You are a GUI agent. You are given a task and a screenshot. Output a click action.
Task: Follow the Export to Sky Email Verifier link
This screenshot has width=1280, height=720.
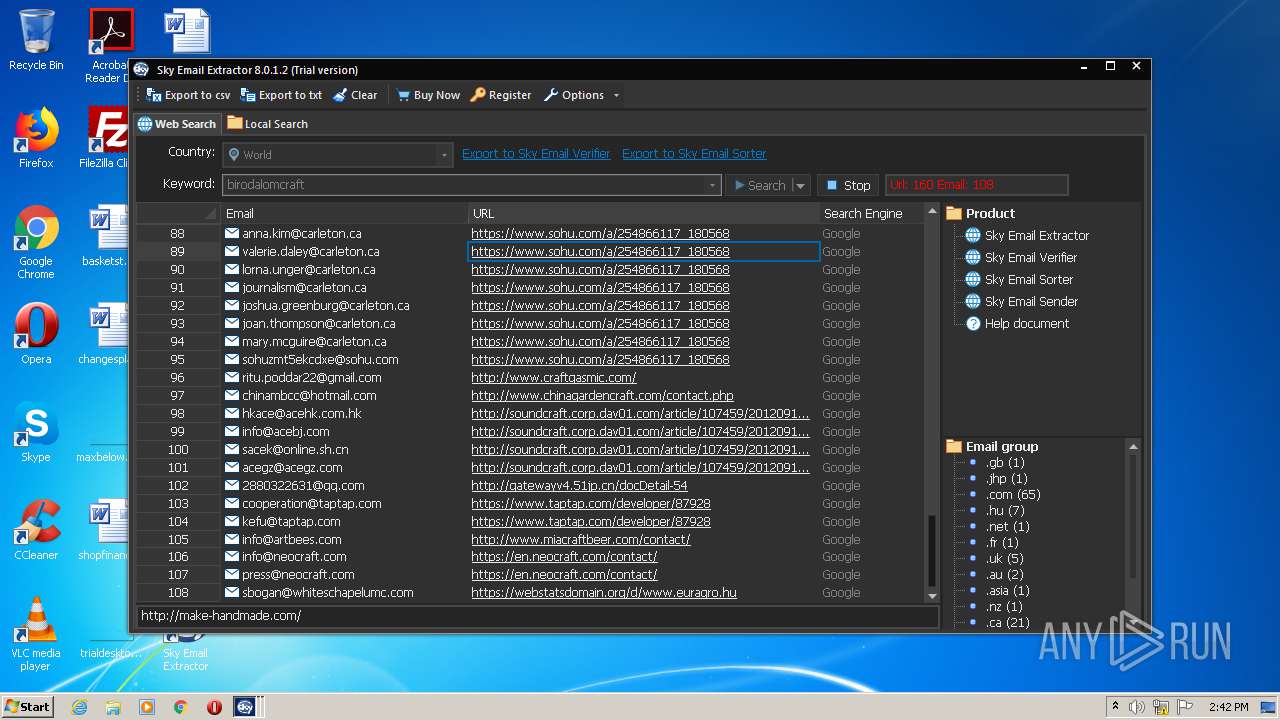pos(536,153)
